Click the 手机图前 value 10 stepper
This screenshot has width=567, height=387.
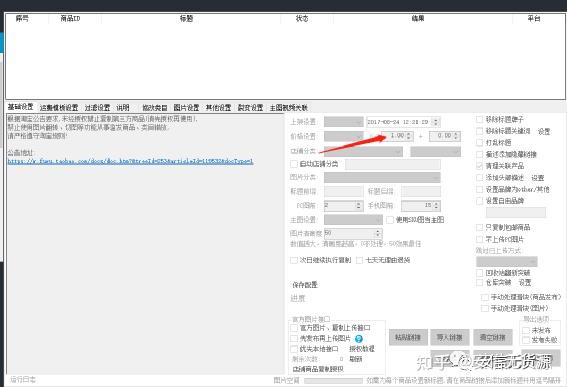pos(436,205)
